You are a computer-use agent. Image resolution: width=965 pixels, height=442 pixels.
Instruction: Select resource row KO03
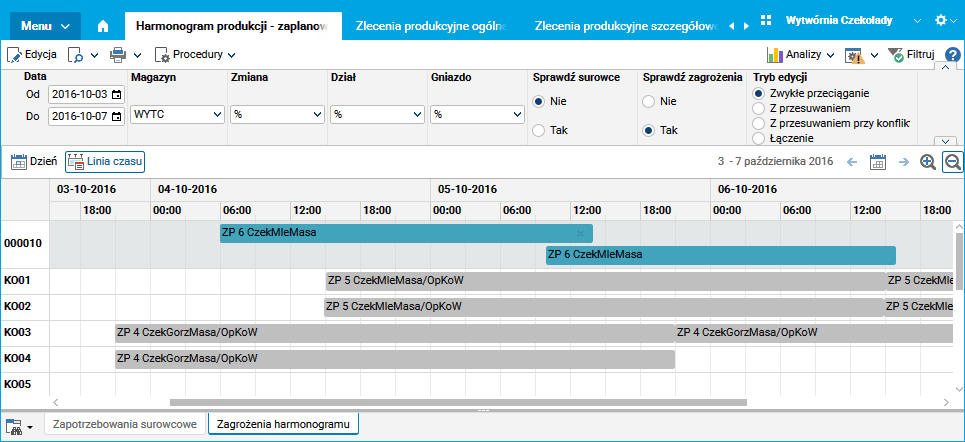click(x=25, y=333)
